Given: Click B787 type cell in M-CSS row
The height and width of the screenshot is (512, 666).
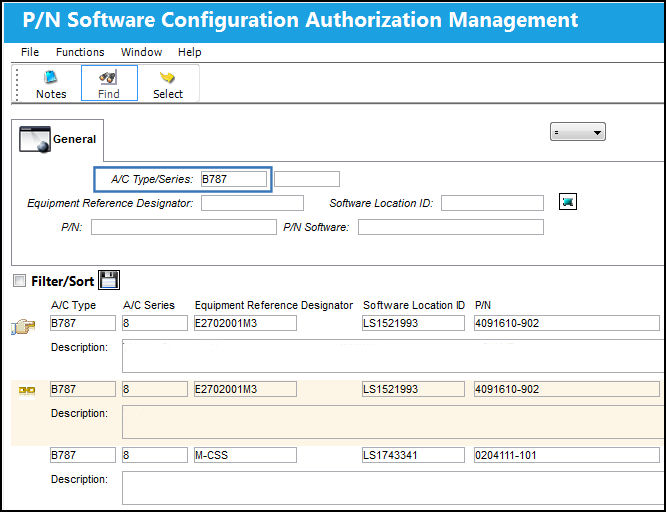Looking at the screenshot, I should (x=82, y=455).
